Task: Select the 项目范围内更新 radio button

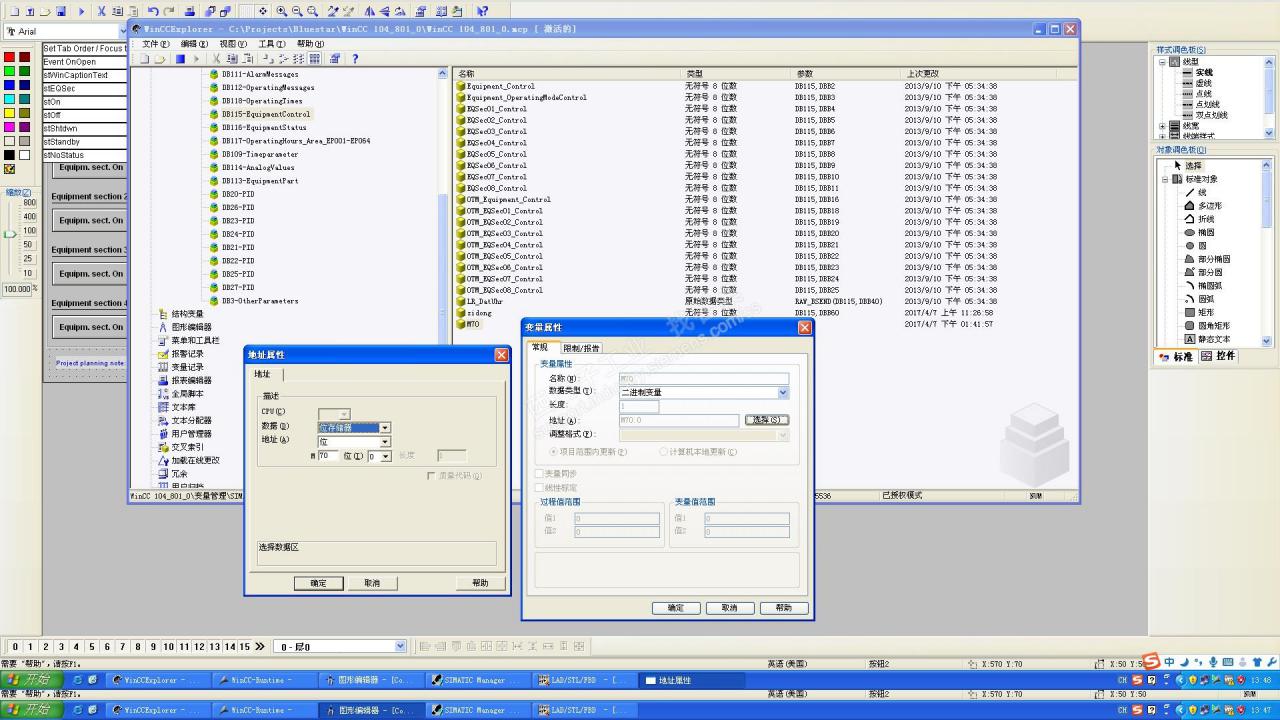Action: (x=553, y=451)
